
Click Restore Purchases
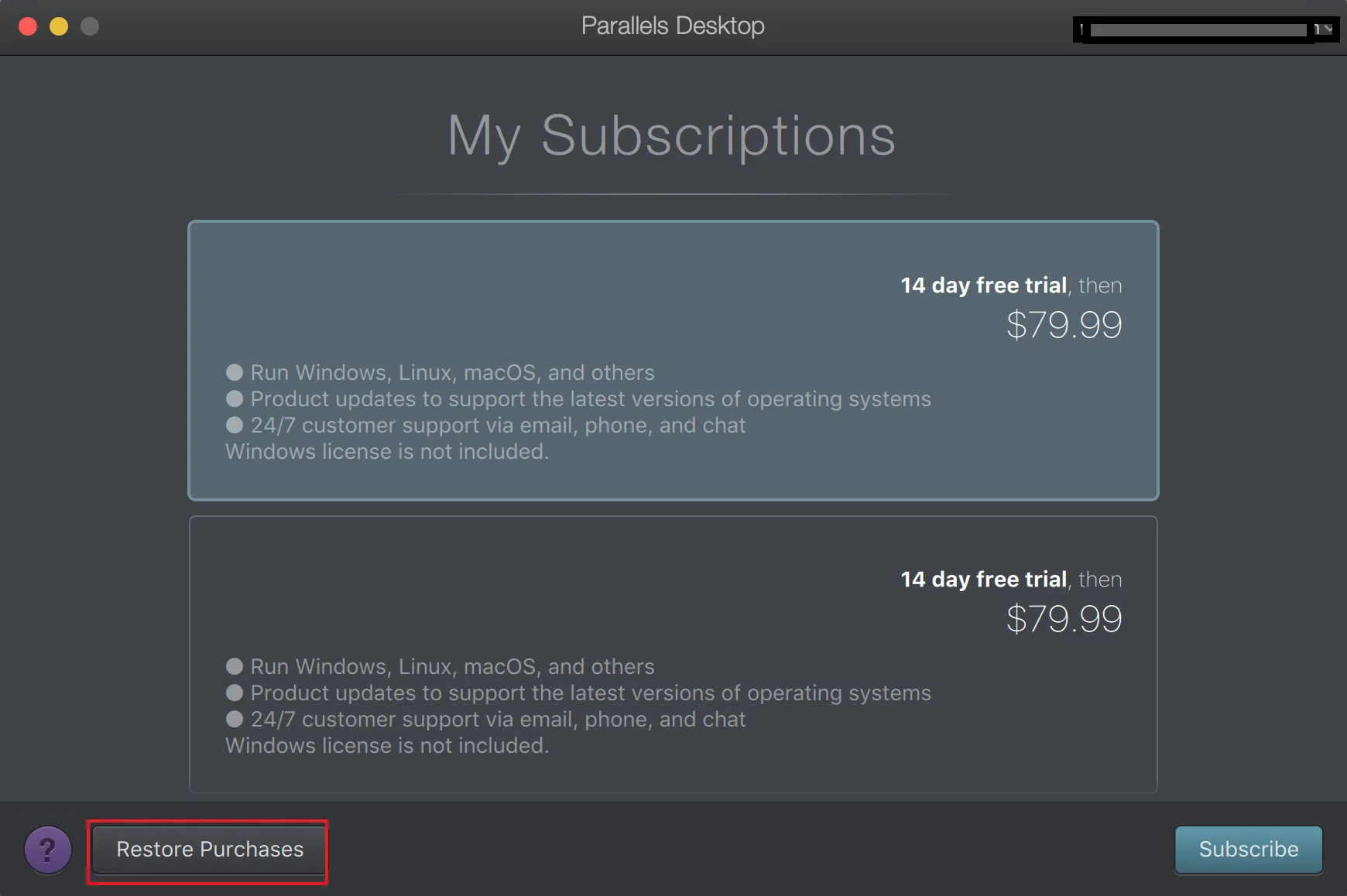coord(209,849)
